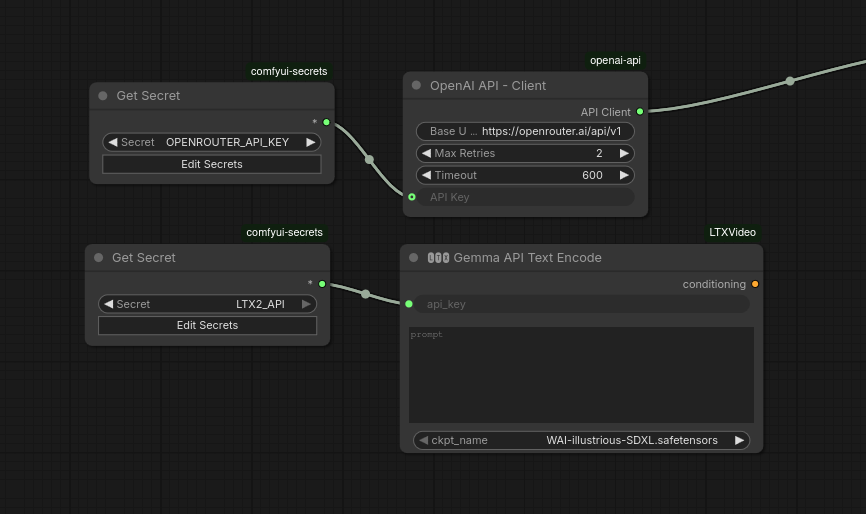
Task: Click the API Key input field
Action: (x=525, y=197)
